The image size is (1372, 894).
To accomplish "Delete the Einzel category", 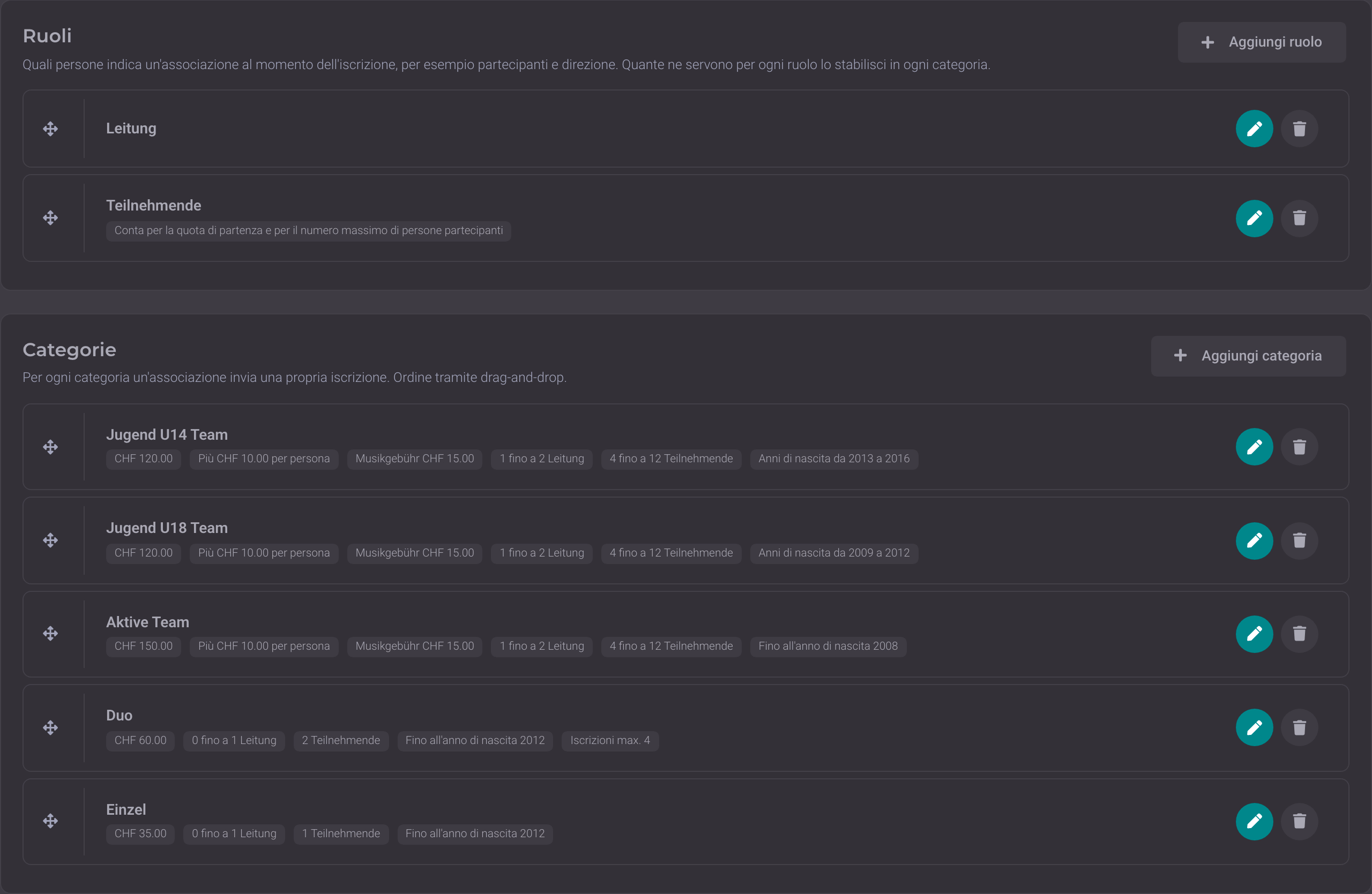I will (x=1299, y=822).
